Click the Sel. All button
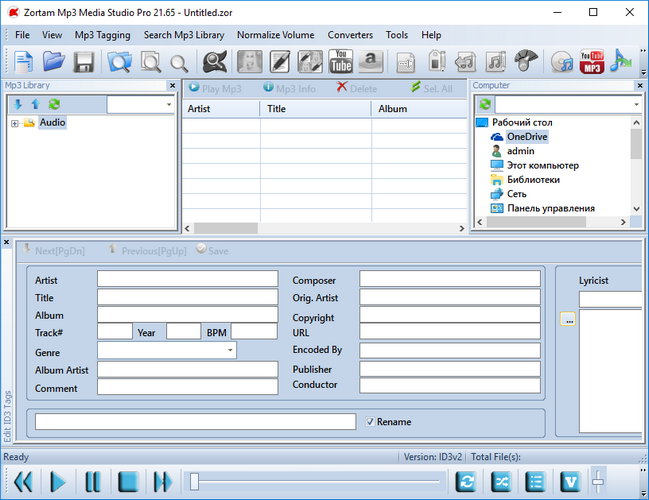 click(x=432, y=88)
